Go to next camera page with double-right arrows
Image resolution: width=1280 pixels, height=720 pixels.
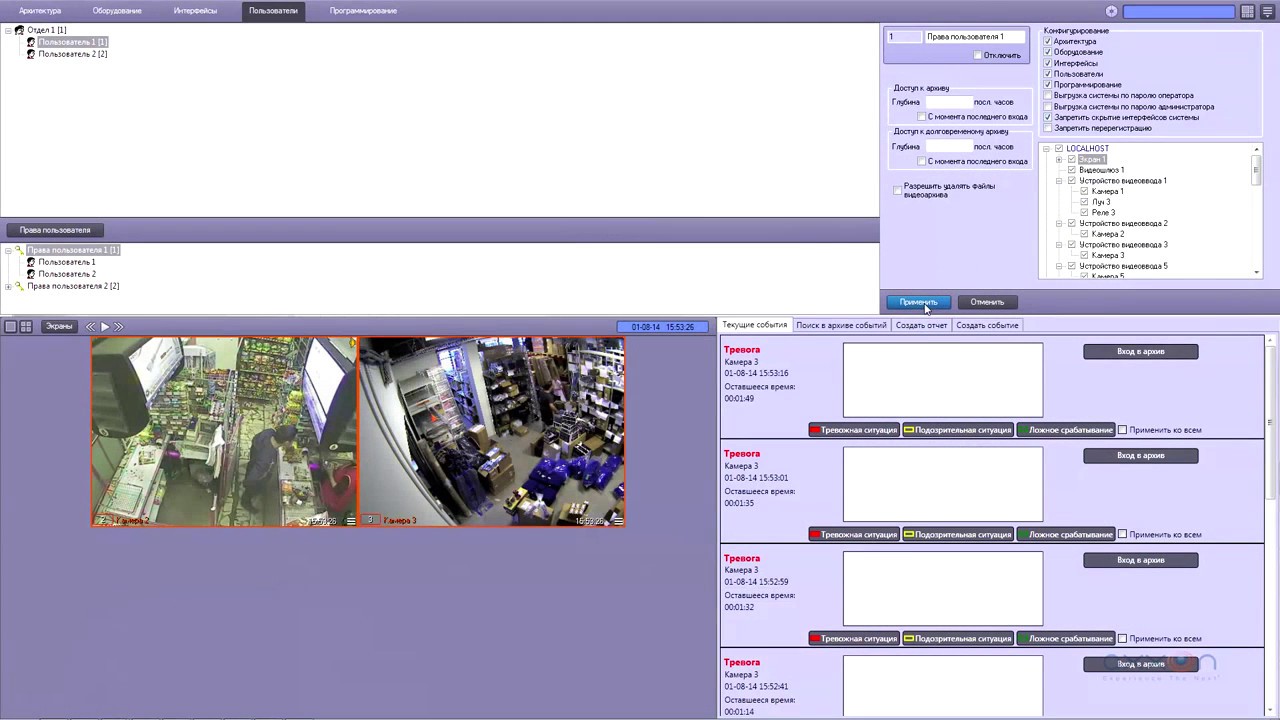coord(118,326)
